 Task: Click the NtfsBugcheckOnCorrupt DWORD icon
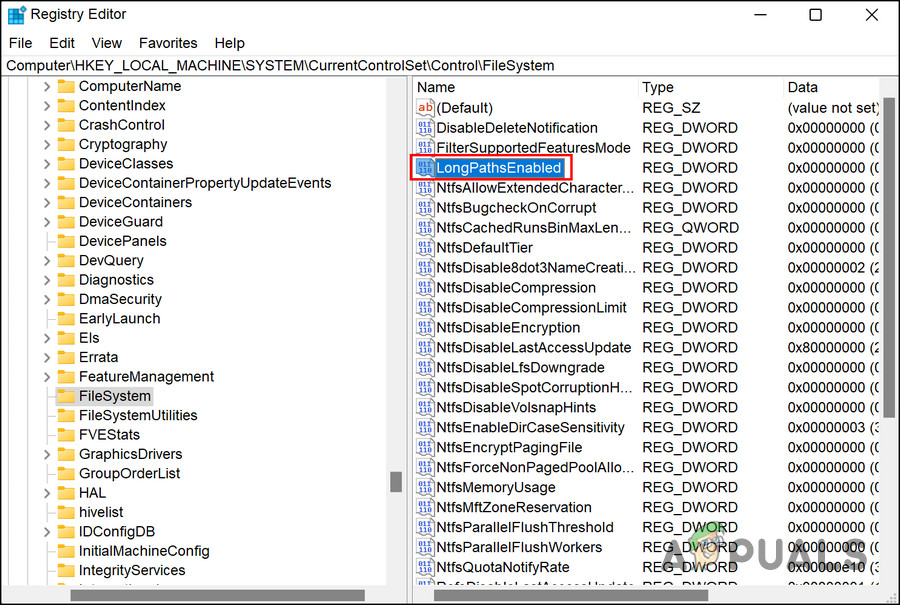tap(425, 208)
